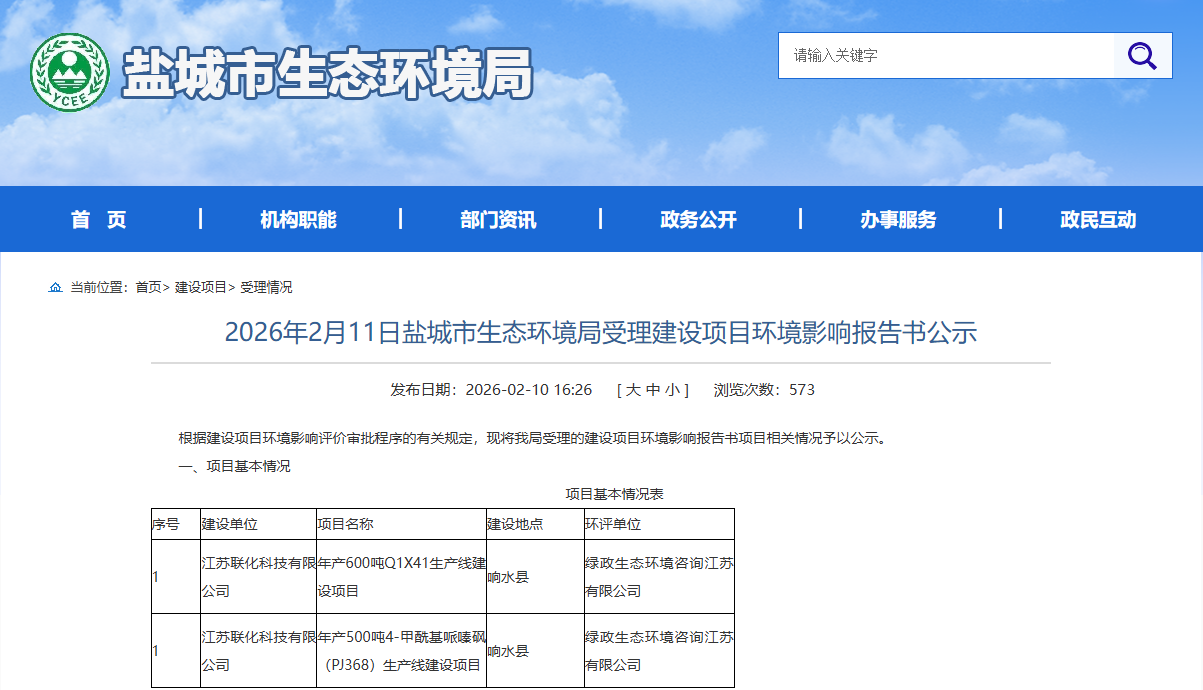Image resolution: width=1203 pixels, height=690 pixels.
Task: Click the article title heading text
Action: coord(600,333)
